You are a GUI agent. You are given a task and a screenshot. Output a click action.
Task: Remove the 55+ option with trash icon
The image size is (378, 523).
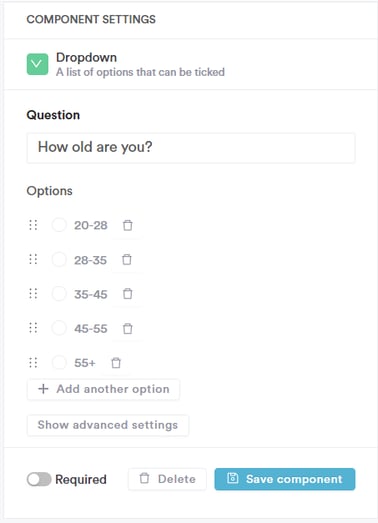tap(116, 363)
